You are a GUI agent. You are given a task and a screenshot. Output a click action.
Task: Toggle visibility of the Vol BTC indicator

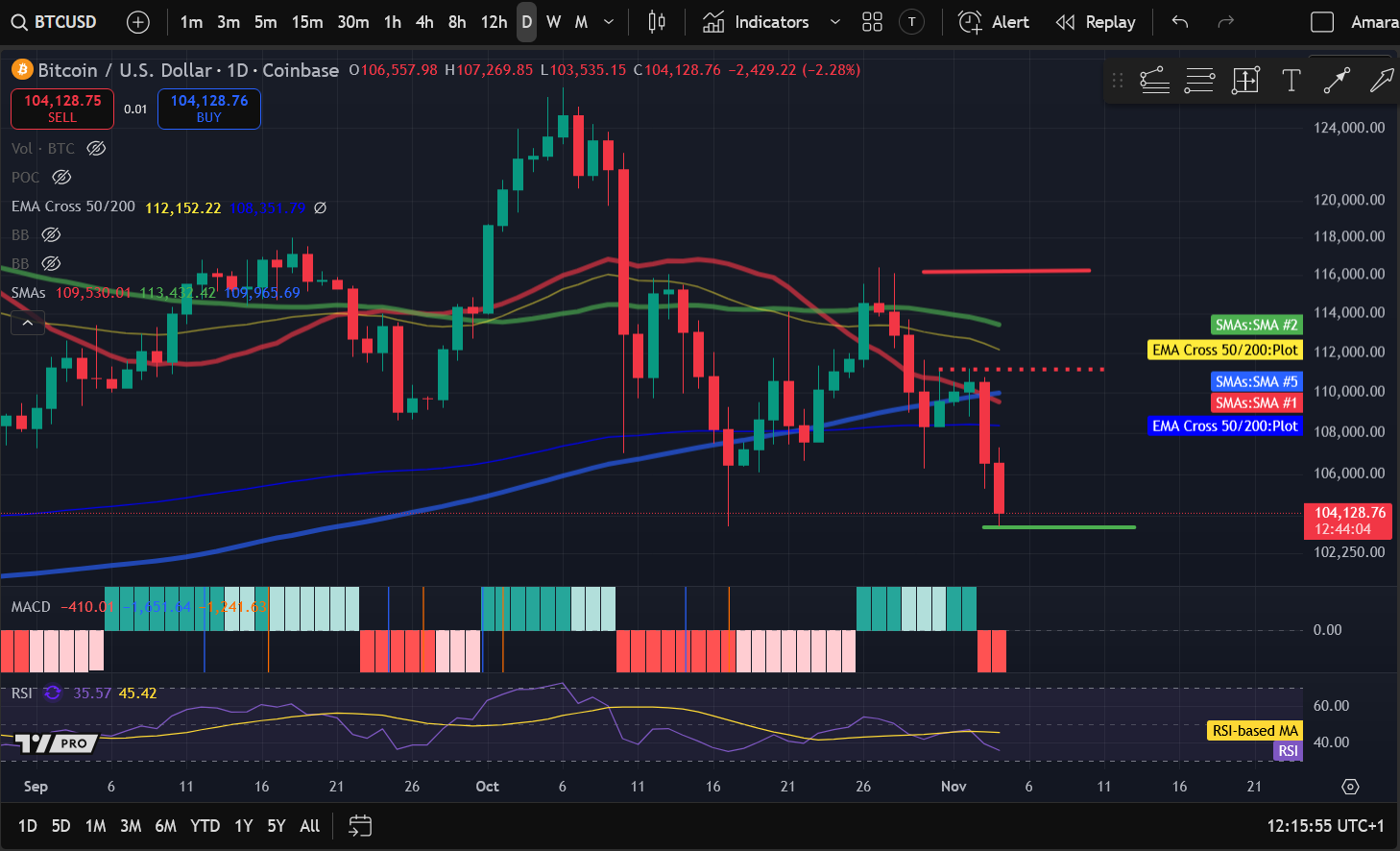pos(95,148)
